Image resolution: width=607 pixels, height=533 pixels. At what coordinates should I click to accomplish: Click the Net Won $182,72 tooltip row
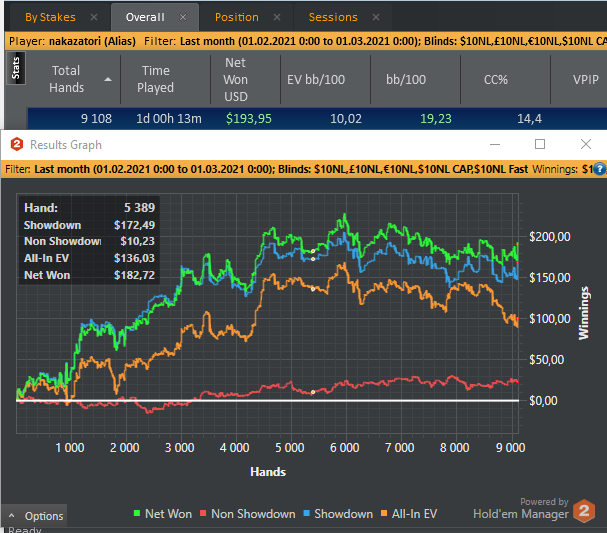point(89,275)
